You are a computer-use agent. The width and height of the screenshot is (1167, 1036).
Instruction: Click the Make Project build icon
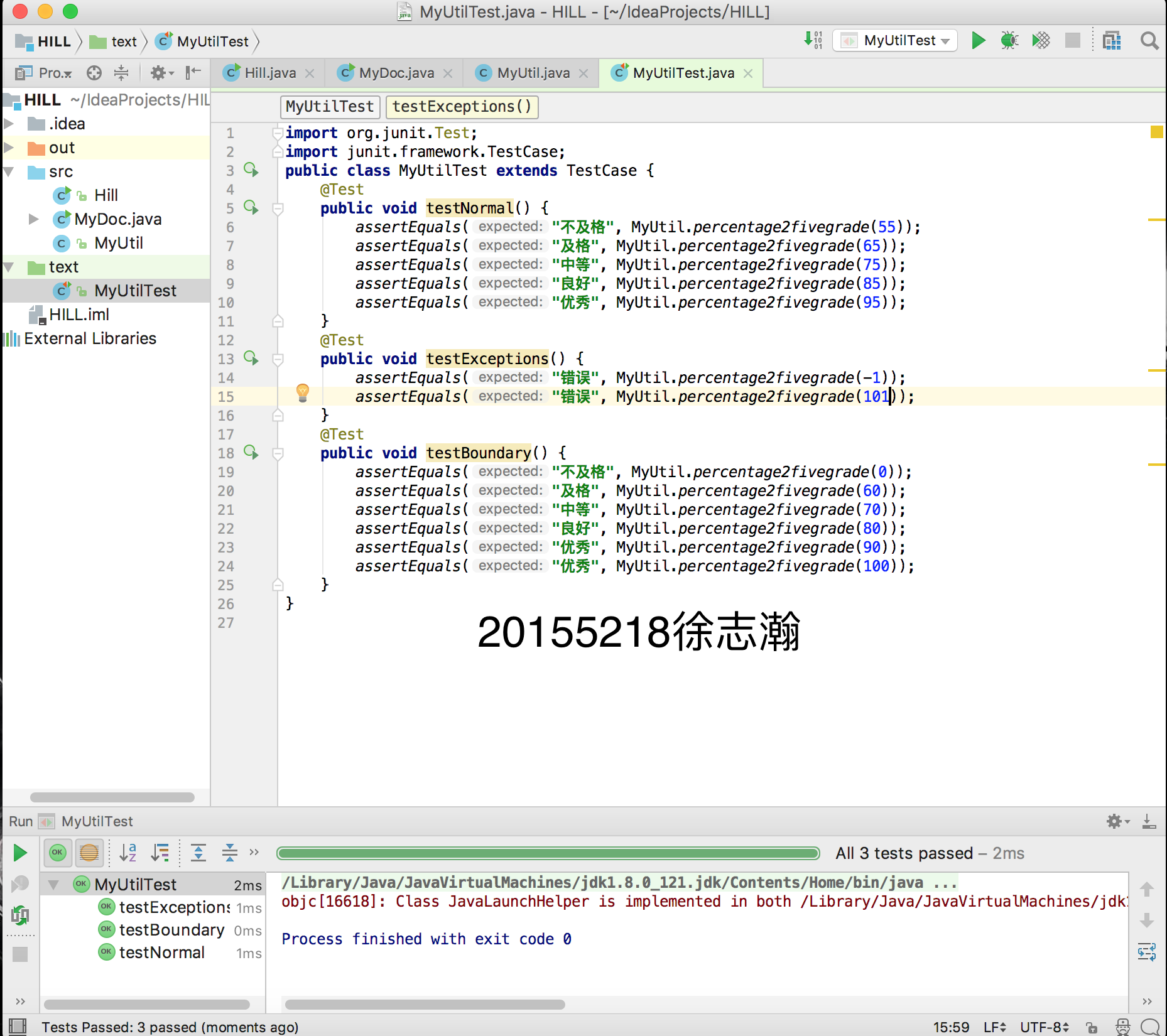pos(813,40)
